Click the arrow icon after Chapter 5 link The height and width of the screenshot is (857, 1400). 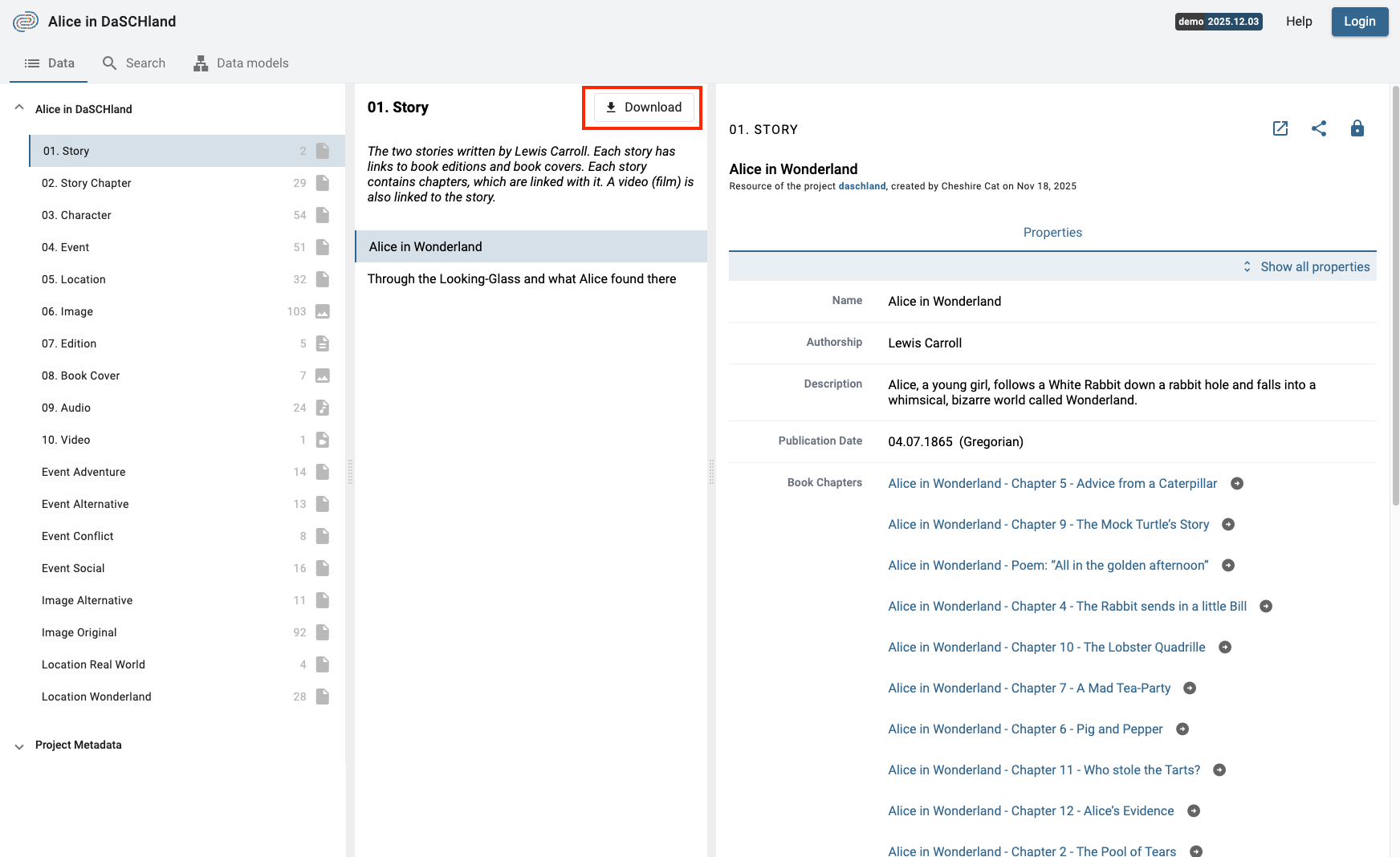(1236, 483)
